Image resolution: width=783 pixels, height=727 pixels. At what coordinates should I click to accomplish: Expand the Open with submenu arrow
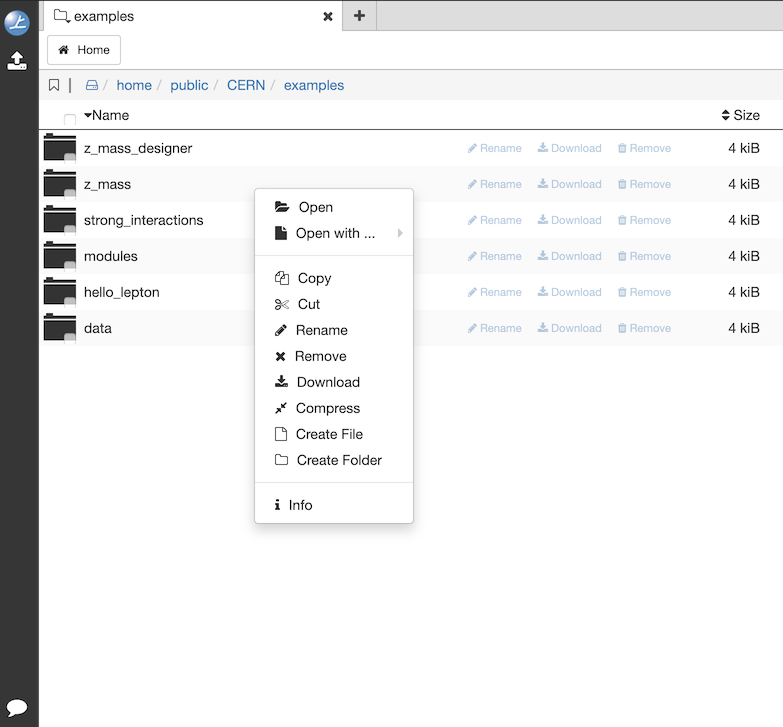coord(400,233)
